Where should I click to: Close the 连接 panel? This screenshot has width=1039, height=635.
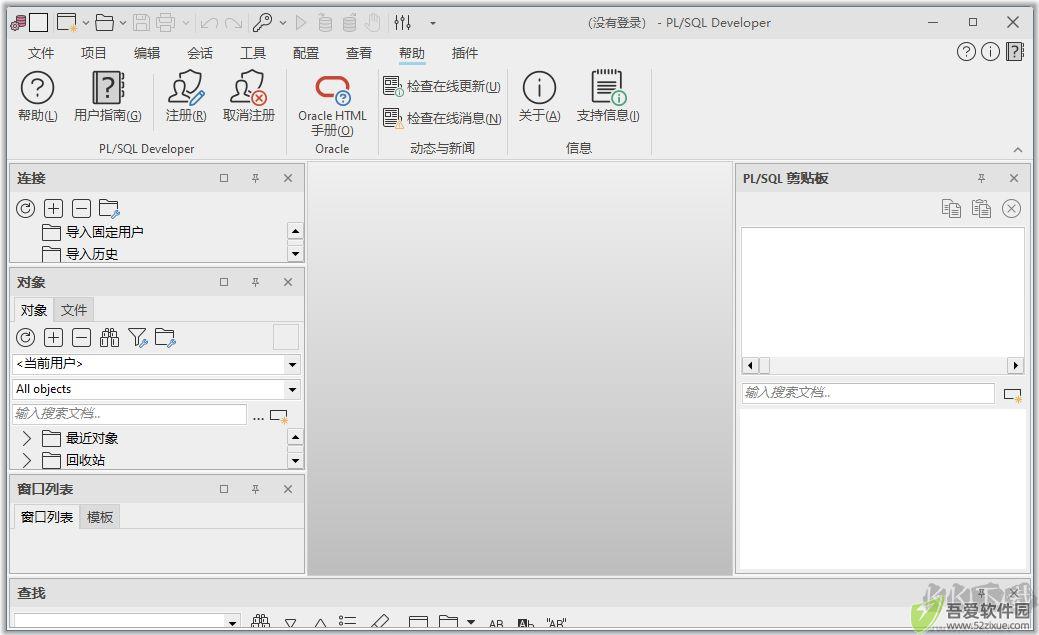point(288,178)
